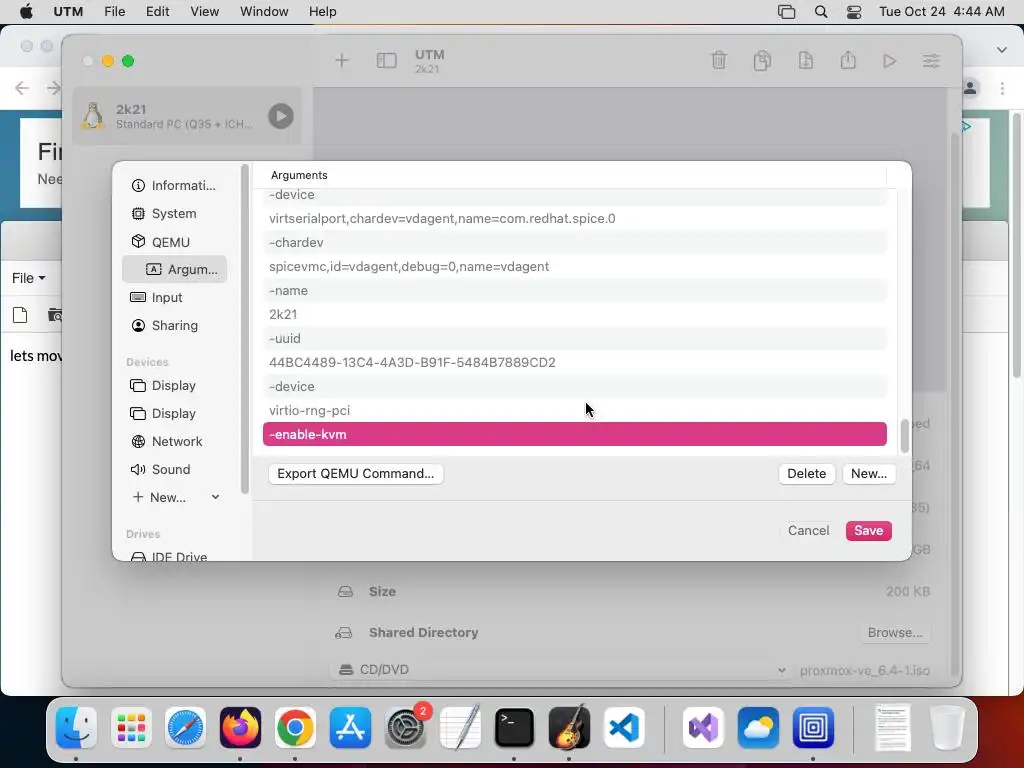Add a new device with New…
Viewport: 1024px width, 768px height.
[159, 498]
